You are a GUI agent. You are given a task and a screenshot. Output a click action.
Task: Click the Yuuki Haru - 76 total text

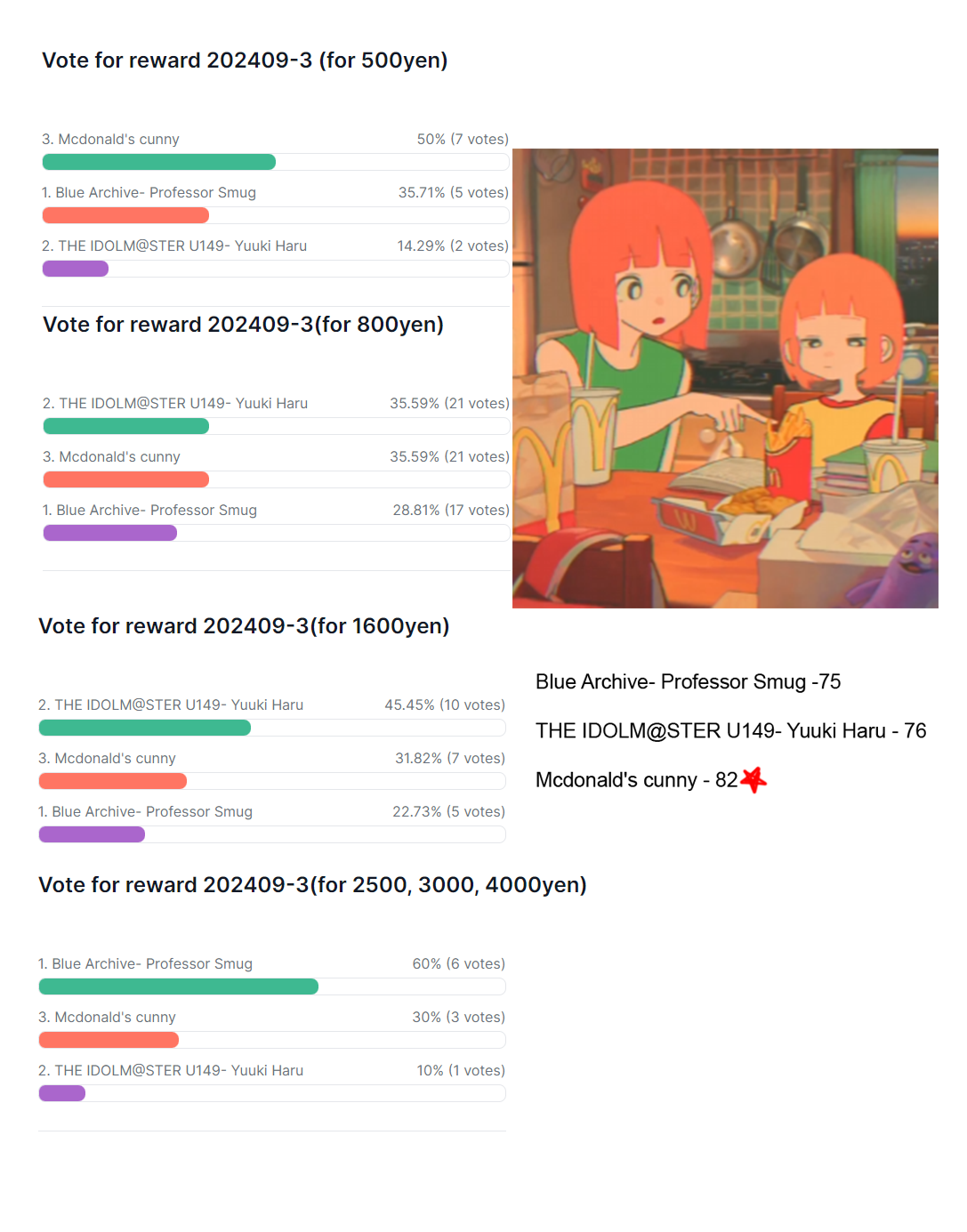coord(730,730)
